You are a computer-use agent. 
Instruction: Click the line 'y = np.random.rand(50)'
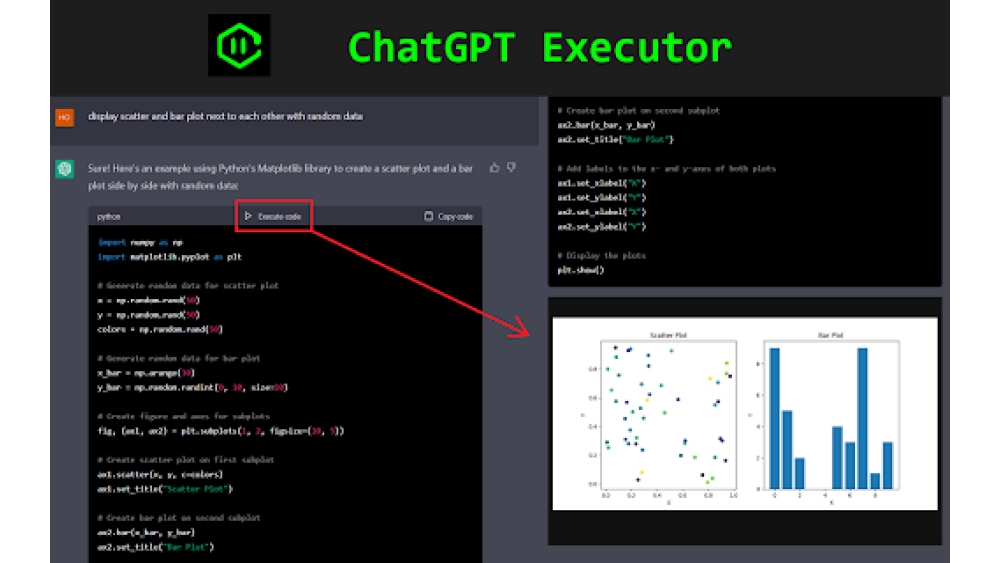click(x=149, y=315)
